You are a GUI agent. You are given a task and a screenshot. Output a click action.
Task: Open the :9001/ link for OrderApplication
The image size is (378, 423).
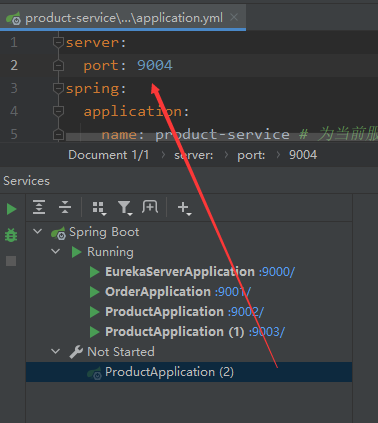click(x=233, y=292)
